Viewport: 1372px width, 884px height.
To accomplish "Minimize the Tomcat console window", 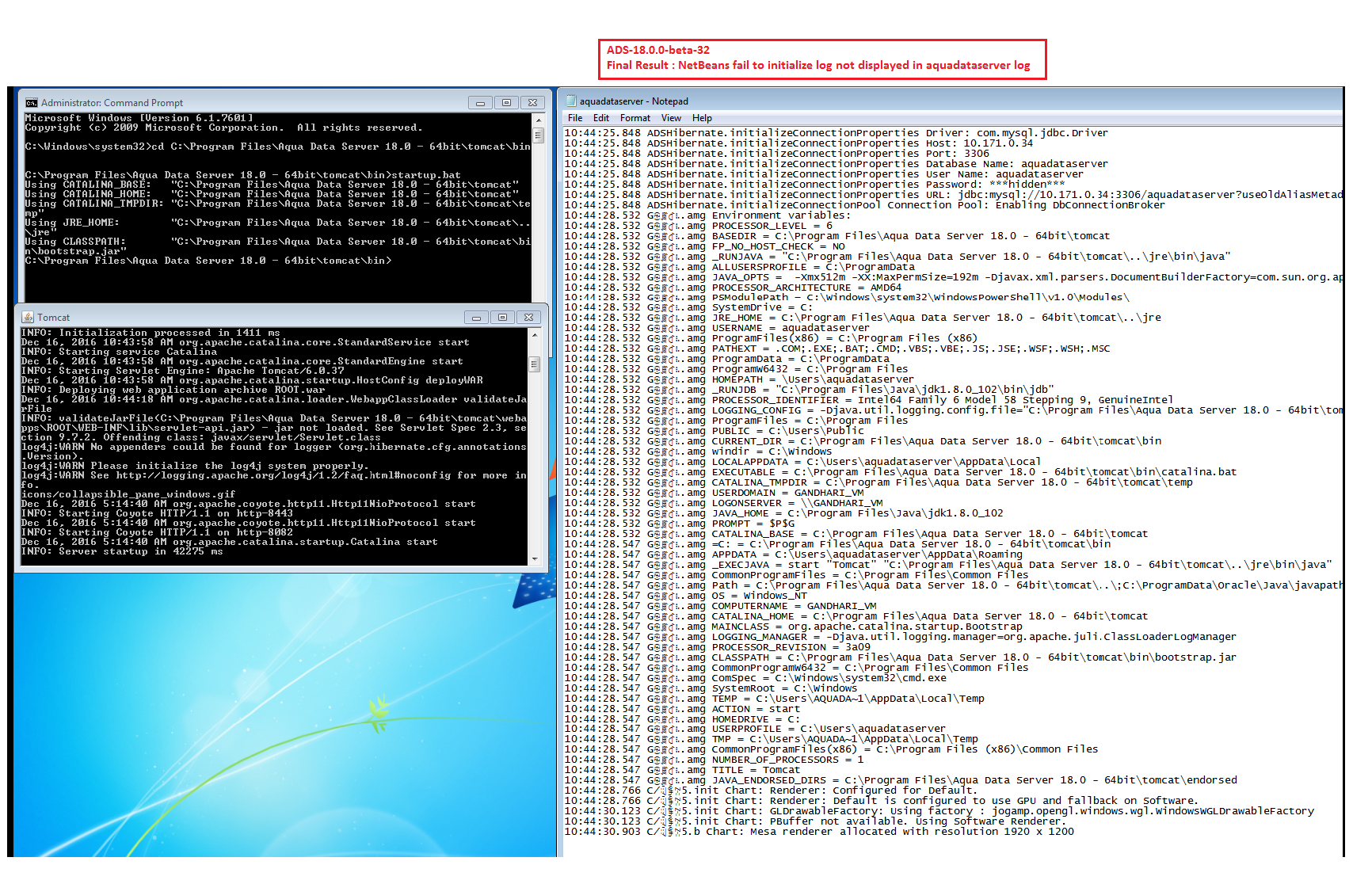I will [x=476, y=318].
